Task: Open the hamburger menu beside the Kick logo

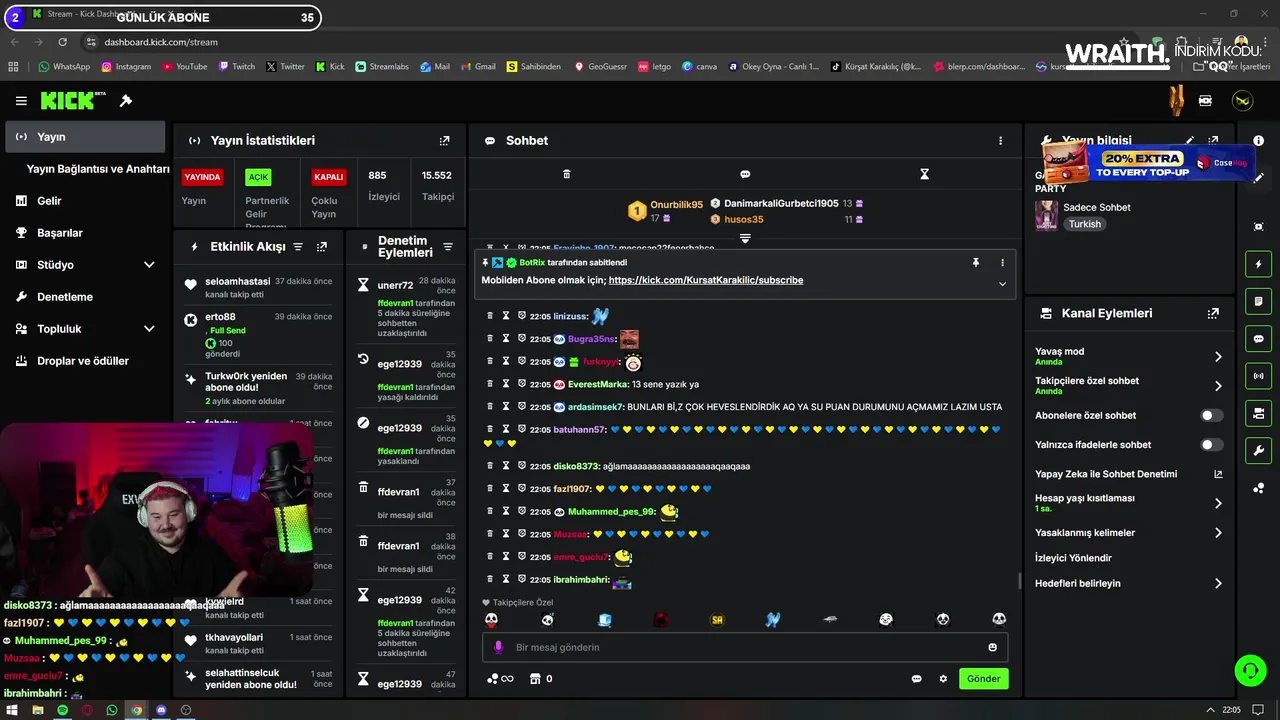Action: (x=21, y=101)
